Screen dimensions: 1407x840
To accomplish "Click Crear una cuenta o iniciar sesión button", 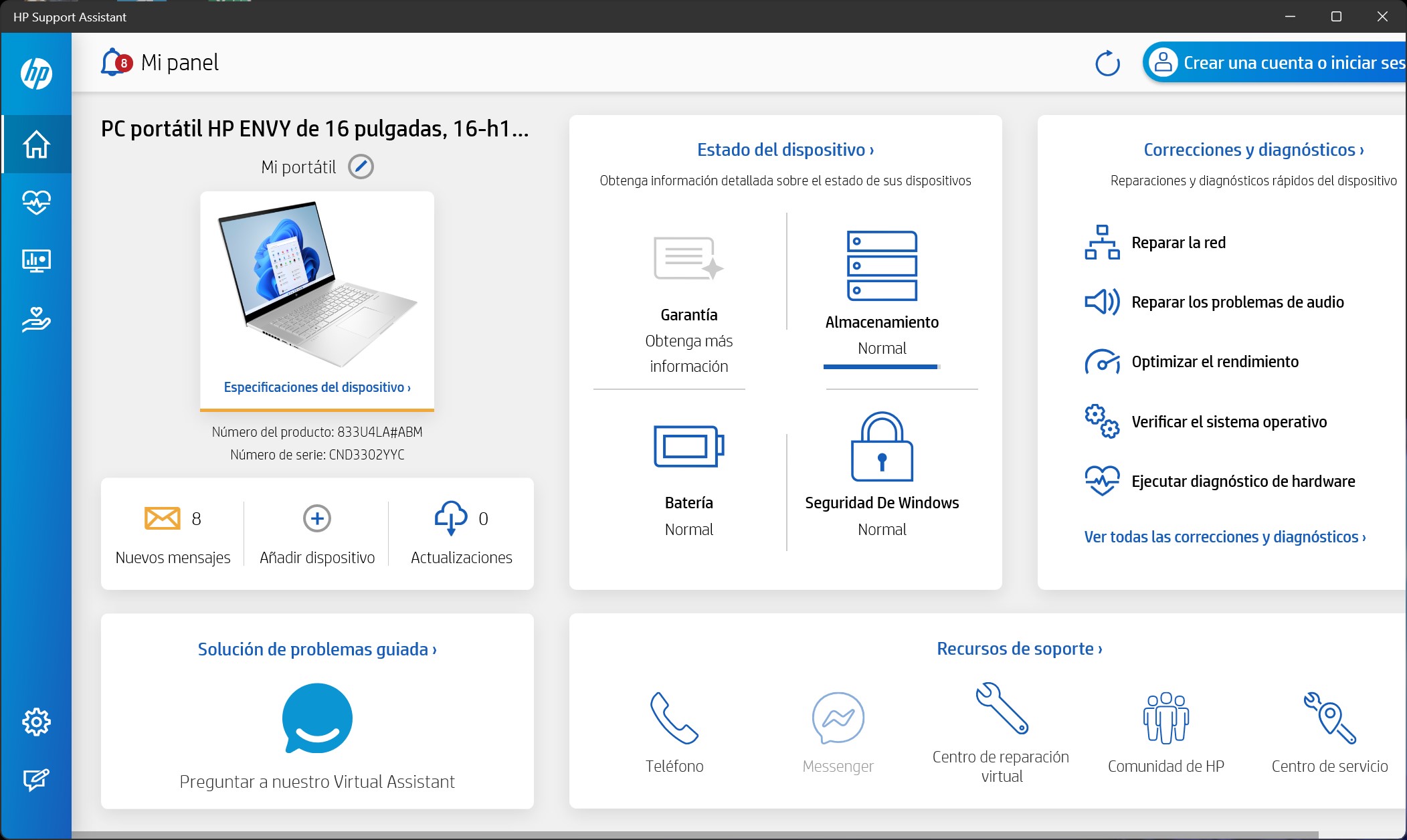I will pyautogui.click(x=1275, y=63).
